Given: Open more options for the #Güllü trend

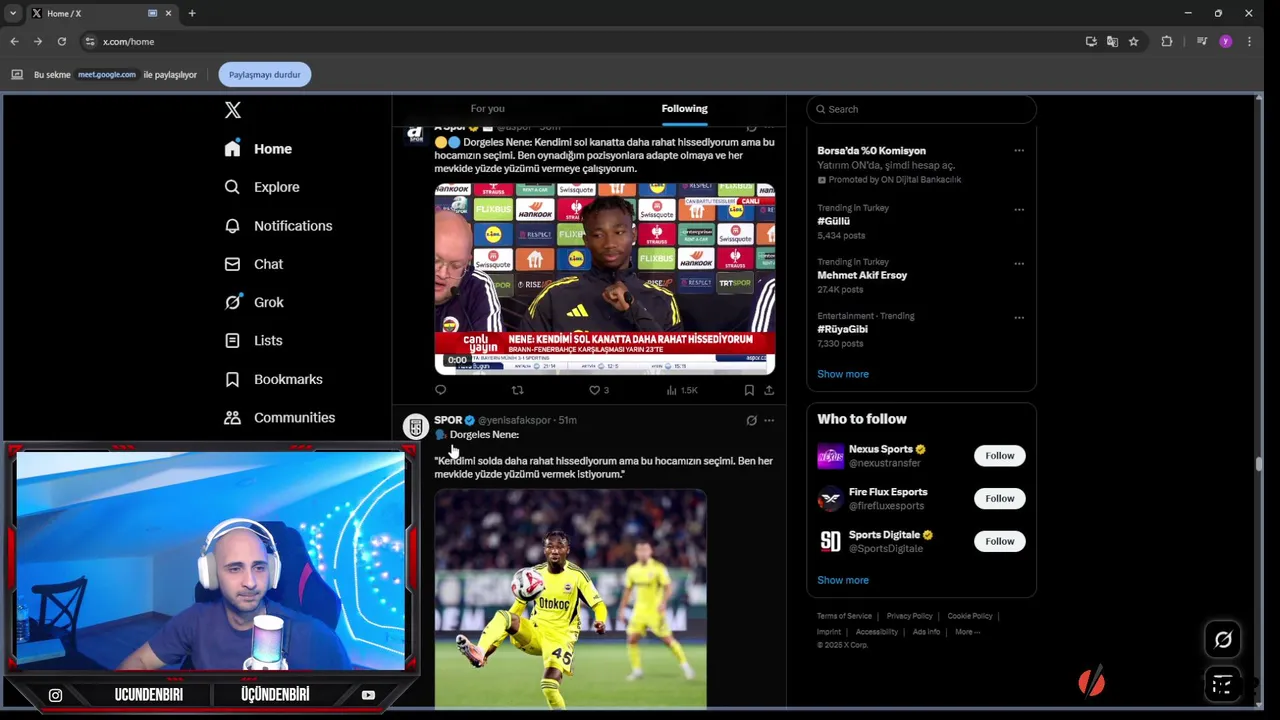Looking at the screenshot, I should coord(1019,210).
